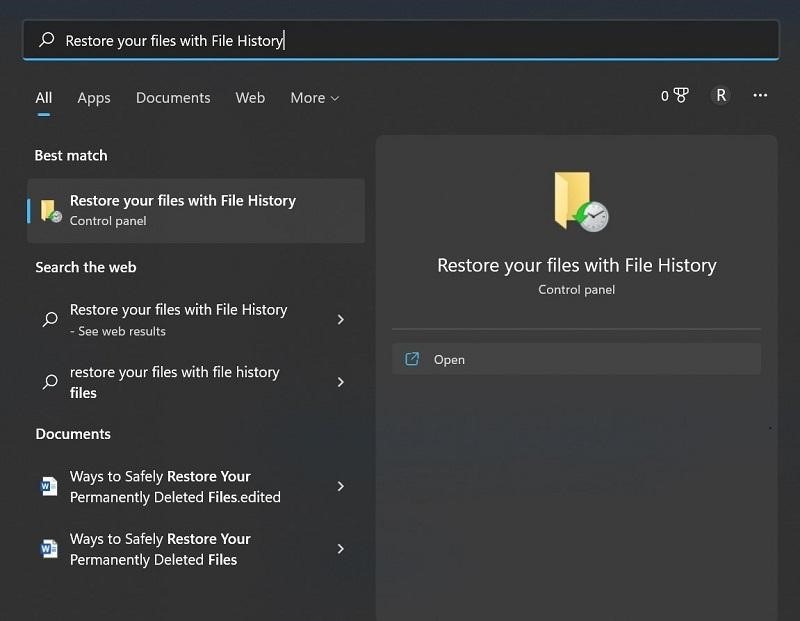Expand the chevron beside 'restore your files with file history files'
The height and width of the screenshot is (621, 800).
(340, 381)
